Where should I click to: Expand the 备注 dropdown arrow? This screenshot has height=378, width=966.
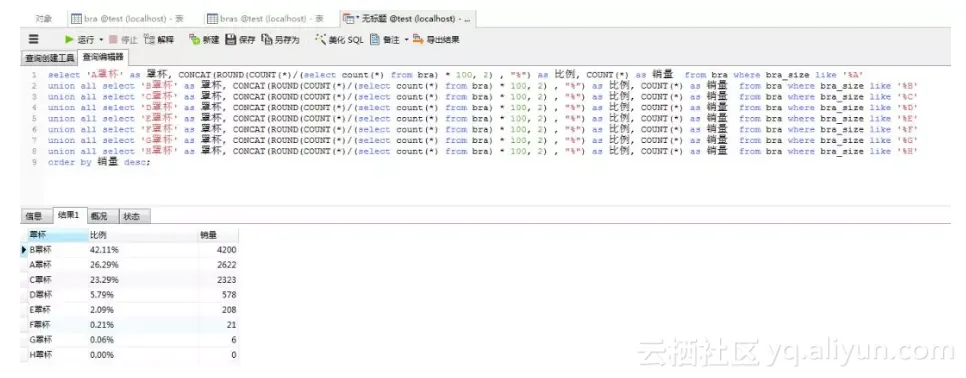407,39
